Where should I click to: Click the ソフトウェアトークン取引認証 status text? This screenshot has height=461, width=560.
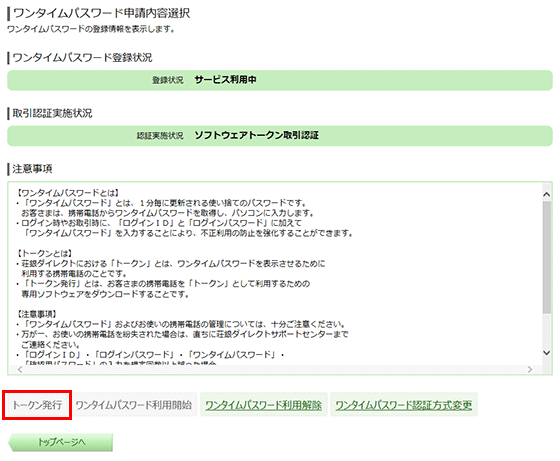pyautogui.click(x=256, y=135)
